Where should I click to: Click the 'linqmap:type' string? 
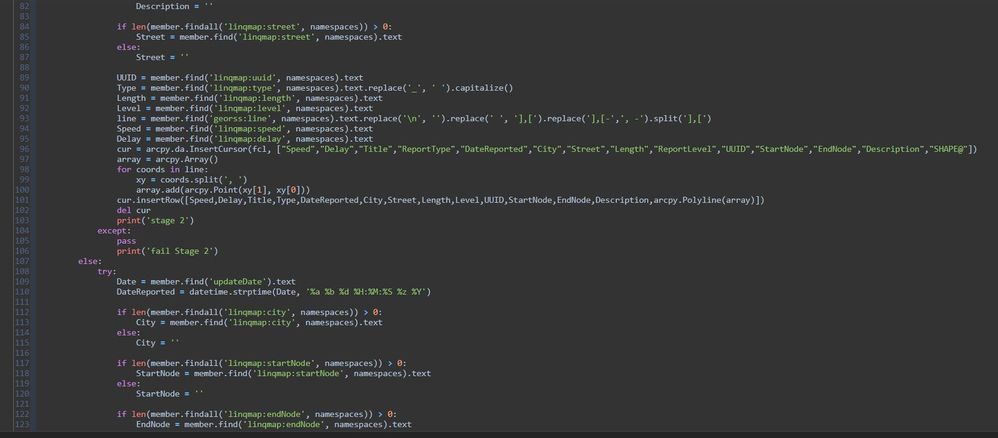(244, 88)
